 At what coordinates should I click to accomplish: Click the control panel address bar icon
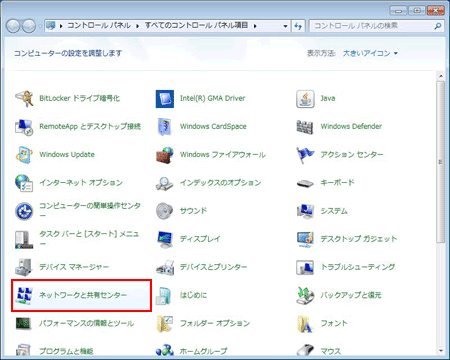pyautogui.click(x=51, y=26)
